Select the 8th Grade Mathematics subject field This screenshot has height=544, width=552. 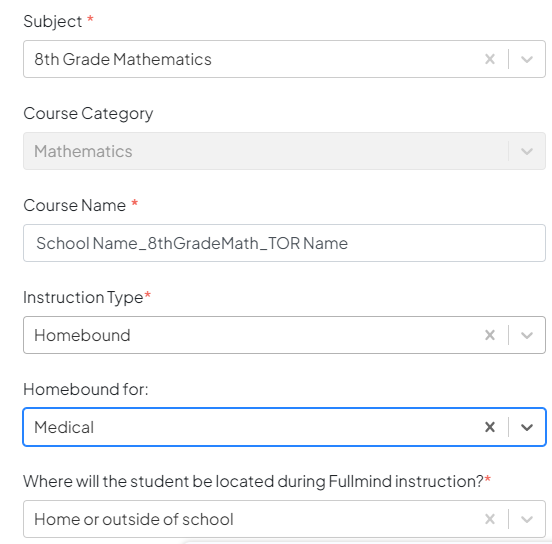coord(284,59)
